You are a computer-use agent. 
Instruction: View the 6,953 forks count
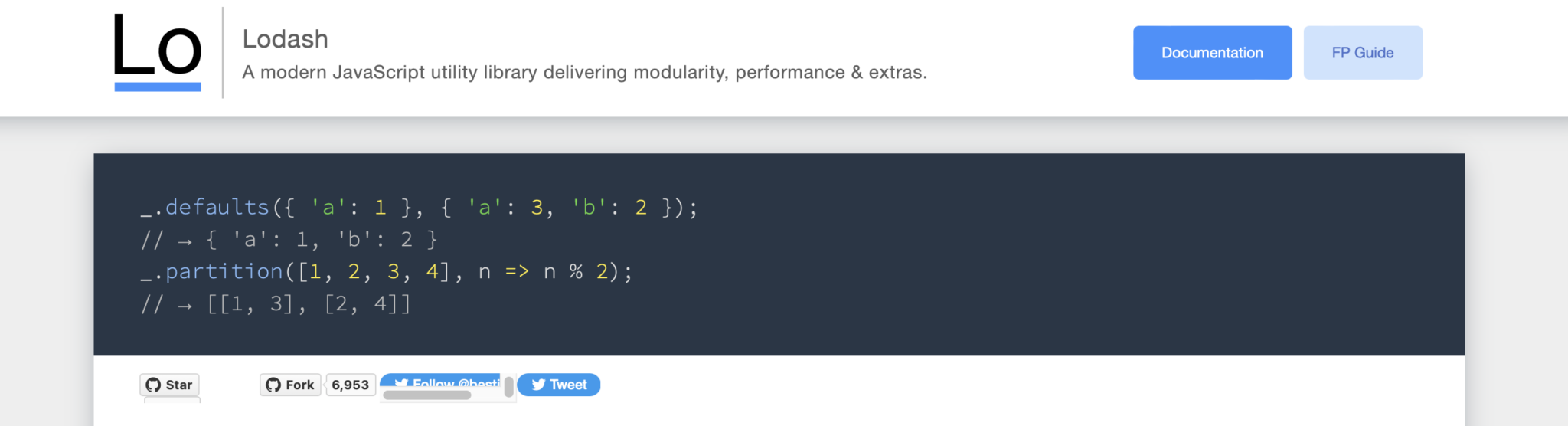[350, 385]
